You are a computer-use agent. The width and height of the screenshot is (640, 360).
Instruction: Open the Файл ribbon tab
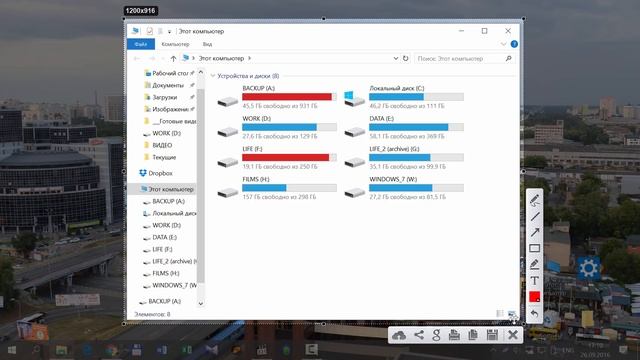(141, 44)
